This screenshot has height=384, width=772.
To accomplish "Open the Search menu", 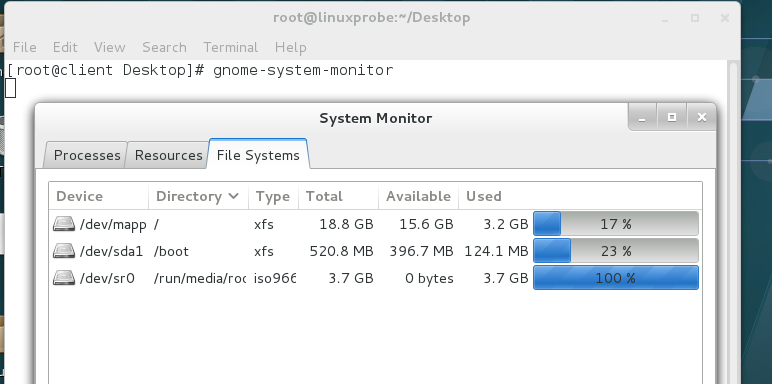I will click(x=164, y=47).
